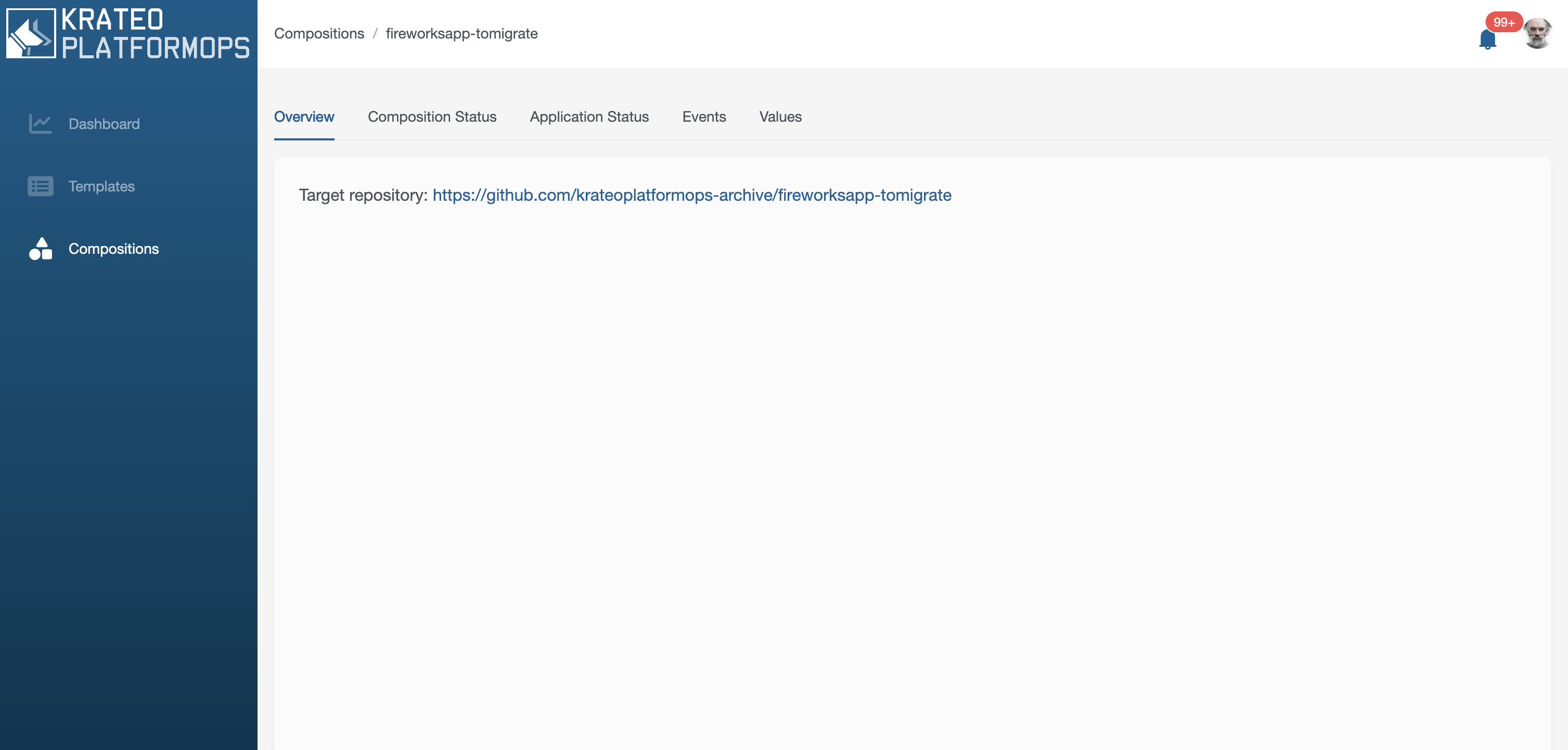
Task: Open notifications via the bell icon
Action: 1487,40
